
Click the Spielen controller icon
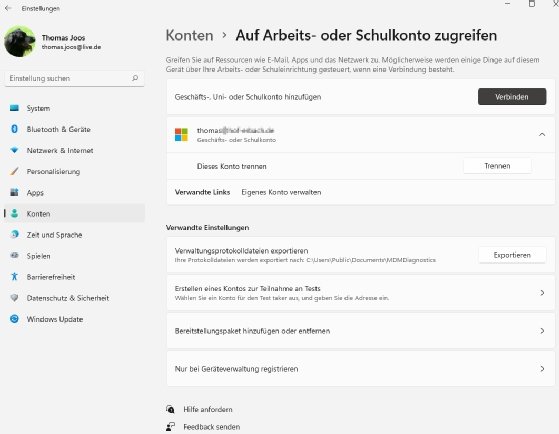pos(14,255)
